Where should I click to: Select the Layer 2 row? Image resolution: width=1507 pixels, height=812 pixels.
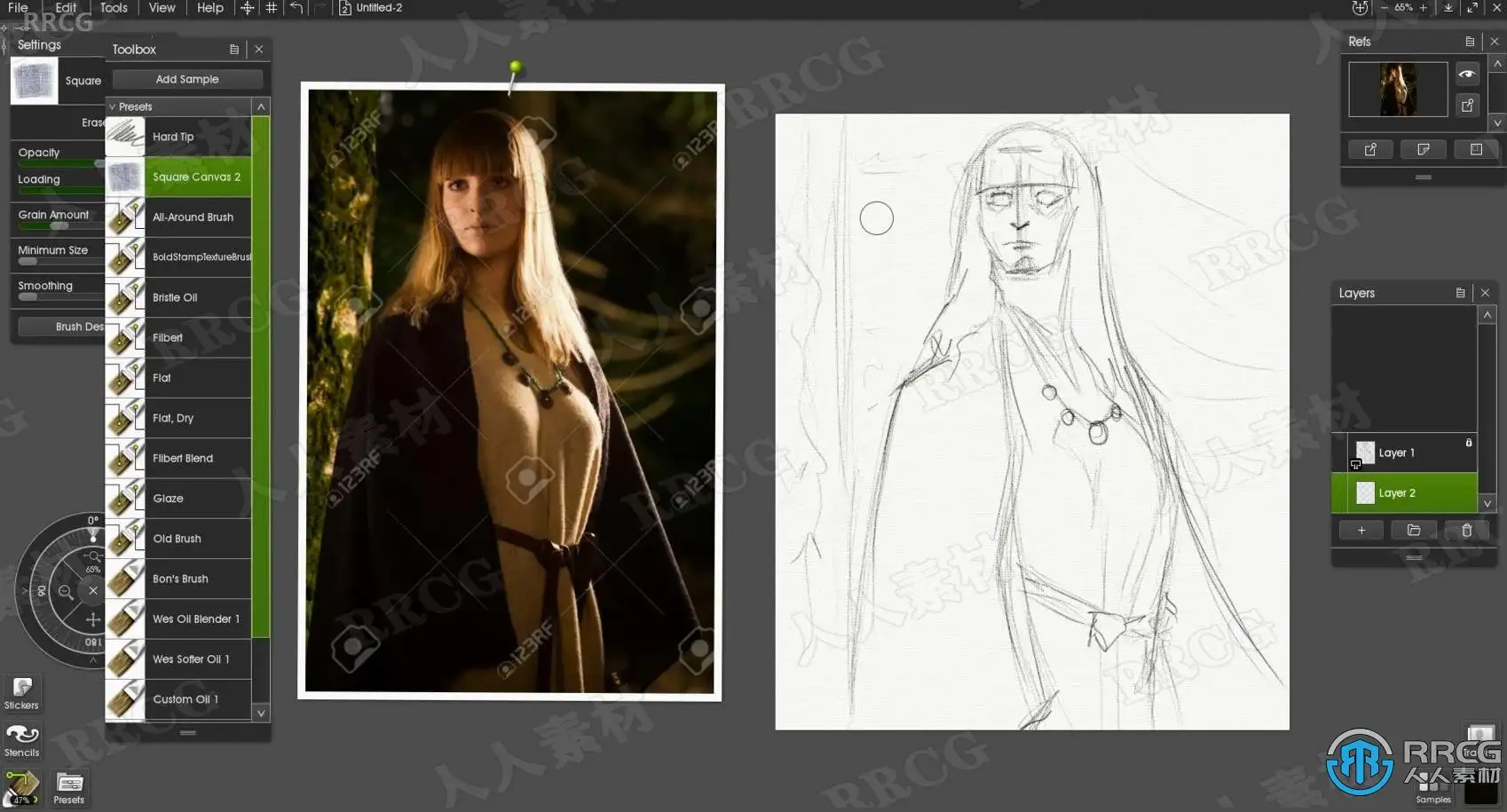[x=1404, y=493]
